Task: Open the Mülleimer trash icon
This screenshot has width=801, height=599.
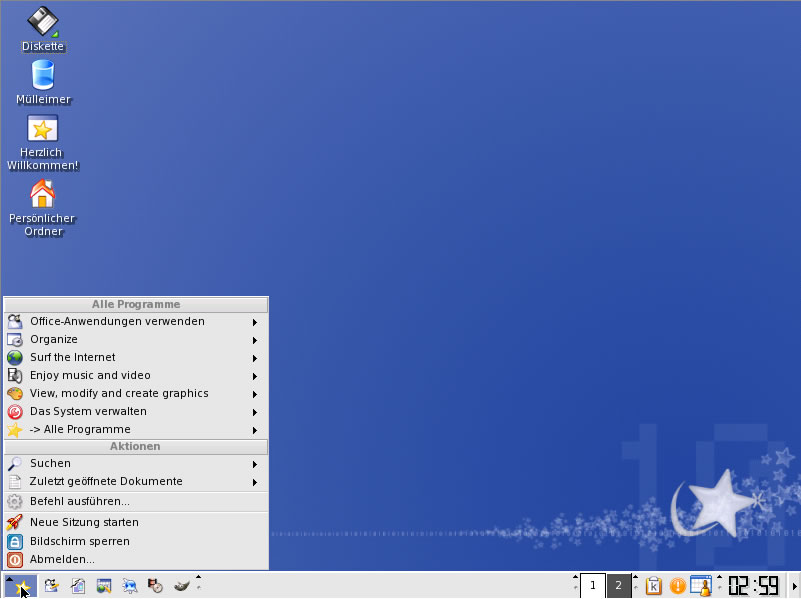Action: [43, 76]
